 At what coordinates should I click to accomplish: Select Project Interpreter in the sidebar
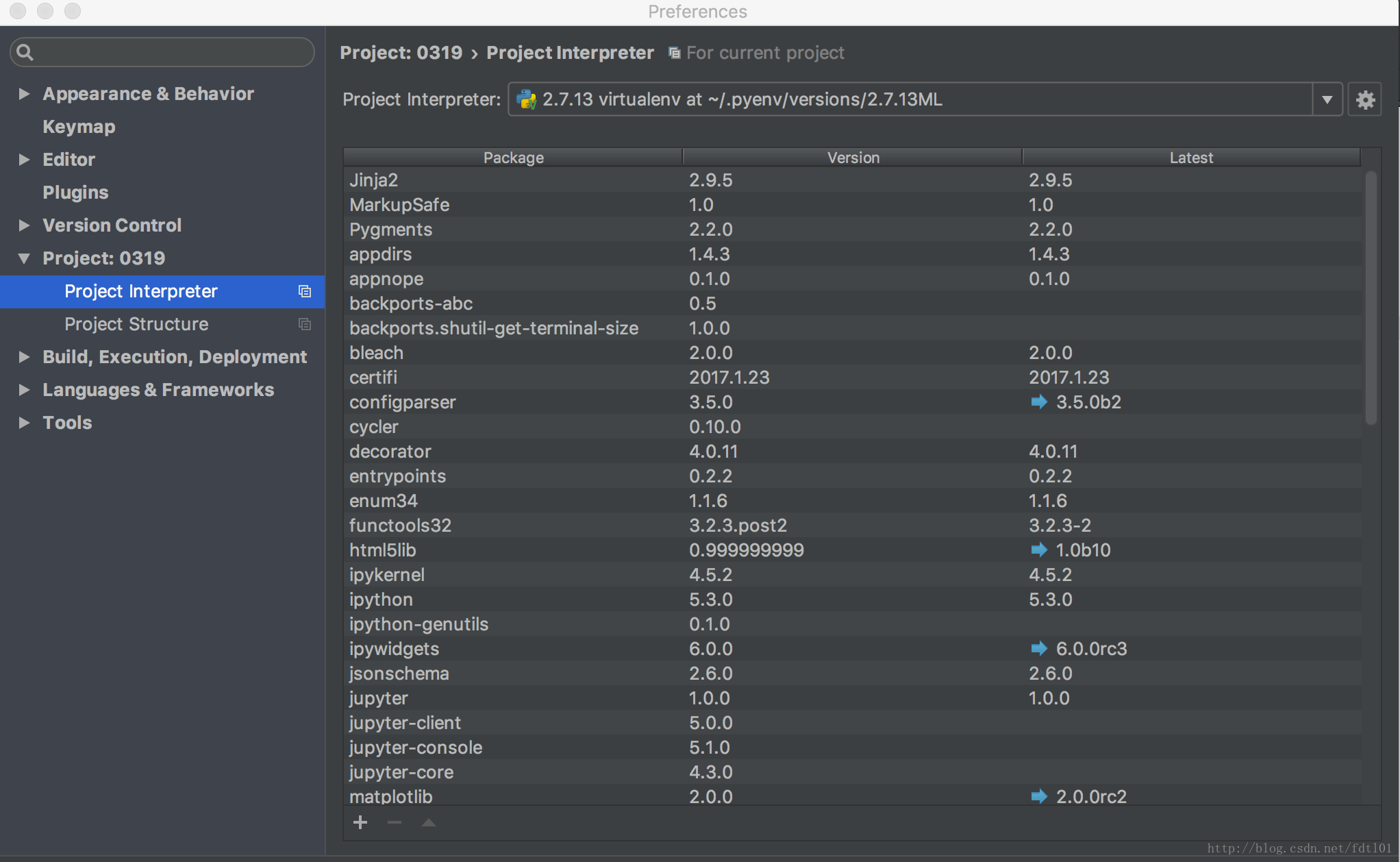[x=162, y=291]
